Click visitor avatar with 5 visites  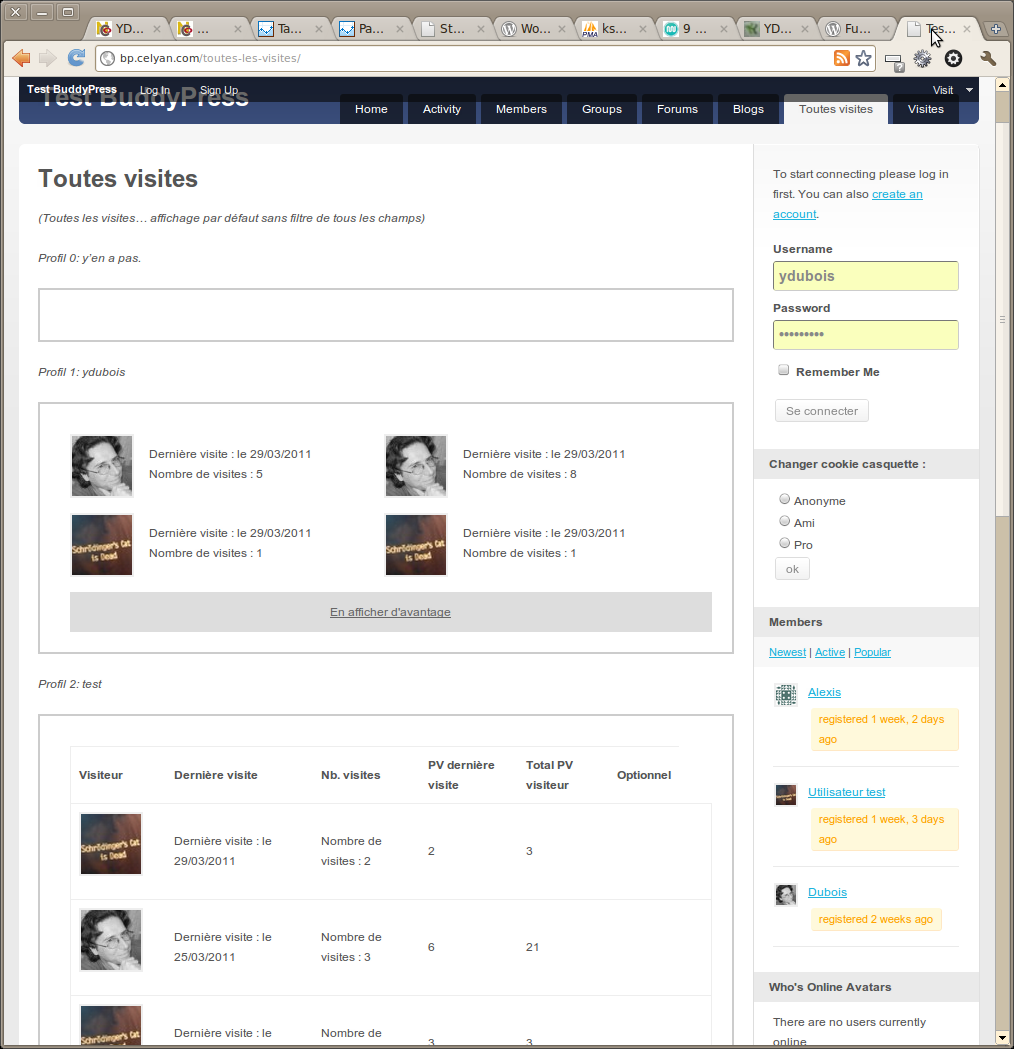102,466
